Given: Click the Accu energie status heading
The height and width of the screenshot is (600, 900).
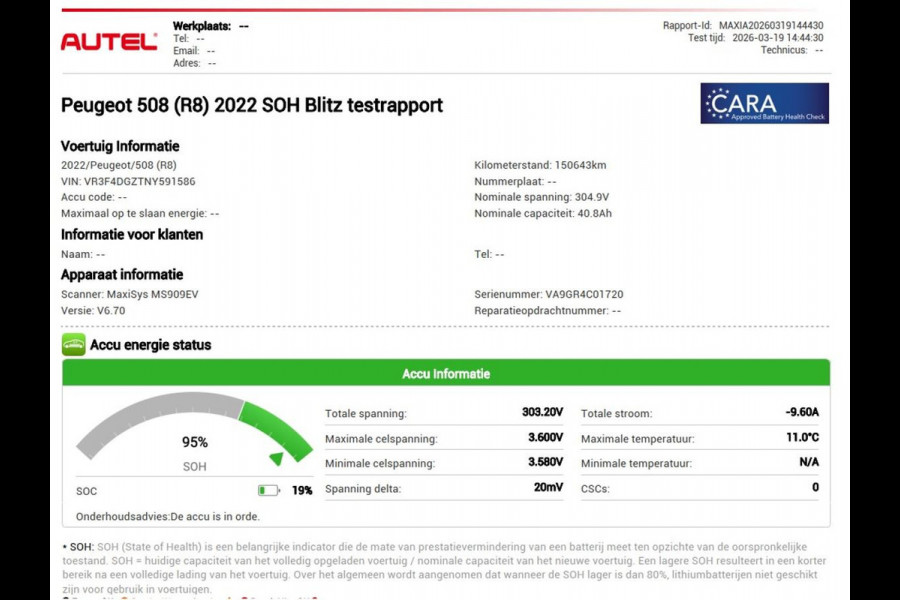Looking at the screenshot, I should [150, 345].
